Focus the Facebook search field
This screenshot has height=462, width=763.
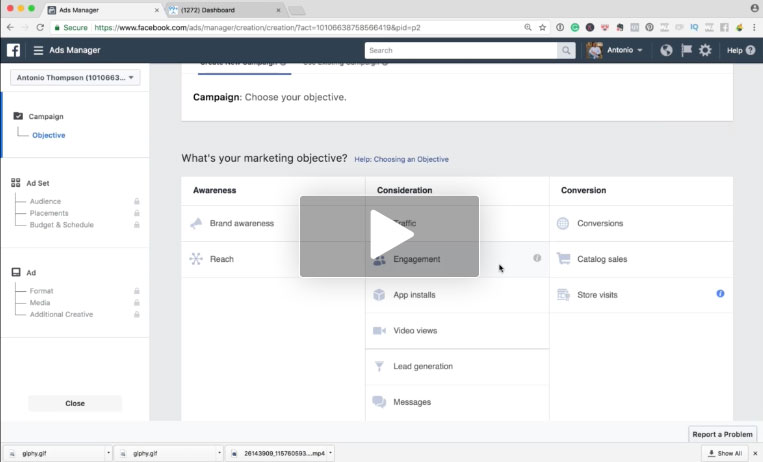coord(461,50)
